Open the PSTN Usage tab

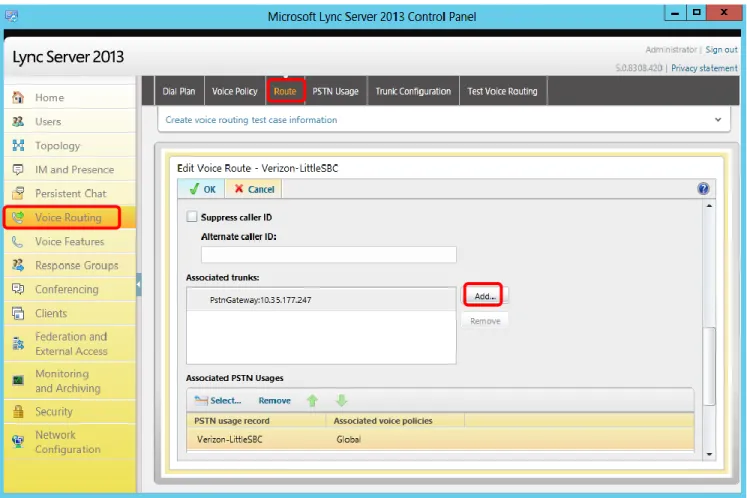335,91
